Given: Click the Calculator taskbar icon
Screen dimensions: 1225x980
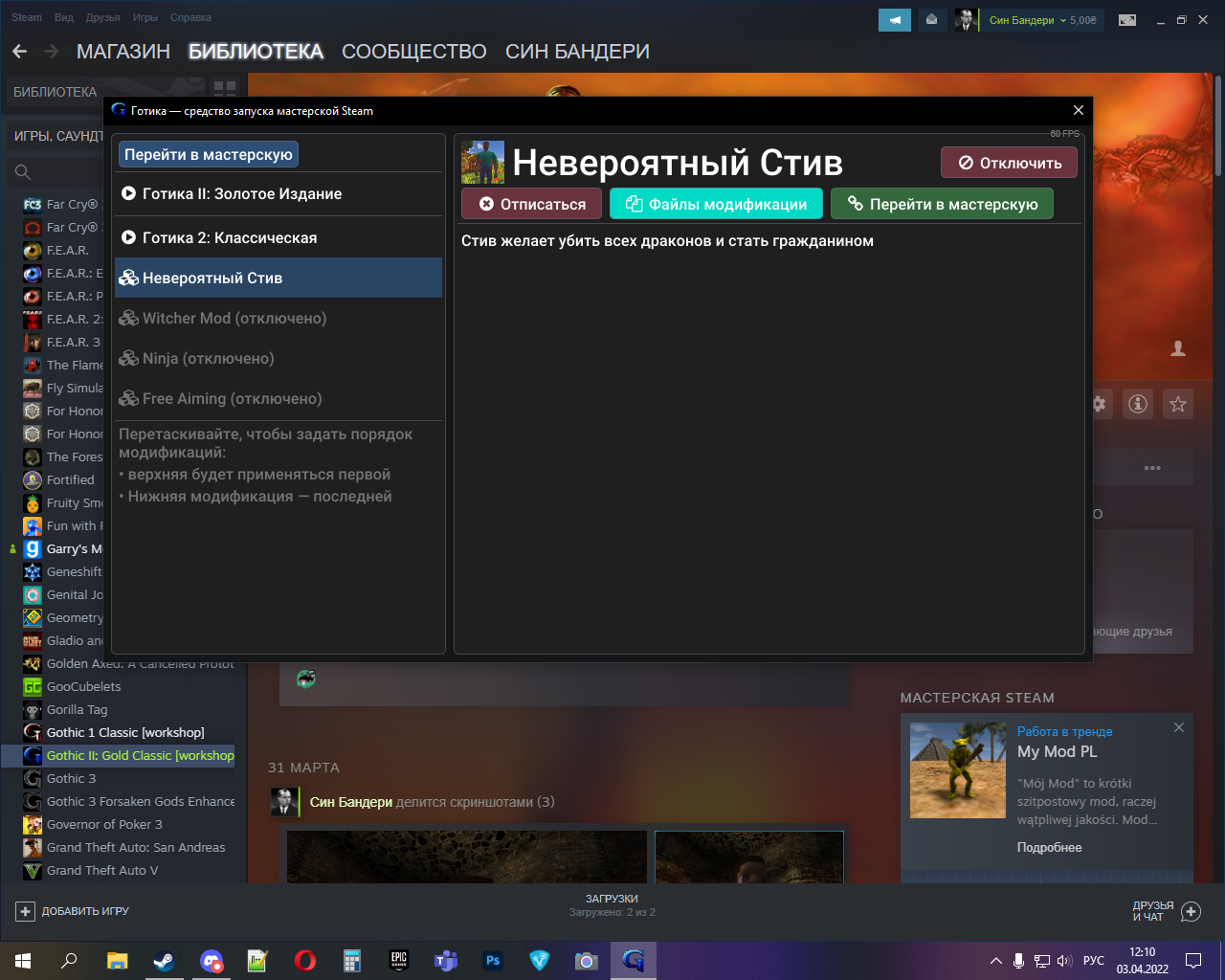Looking at the screenshot, I should (352, 961).
